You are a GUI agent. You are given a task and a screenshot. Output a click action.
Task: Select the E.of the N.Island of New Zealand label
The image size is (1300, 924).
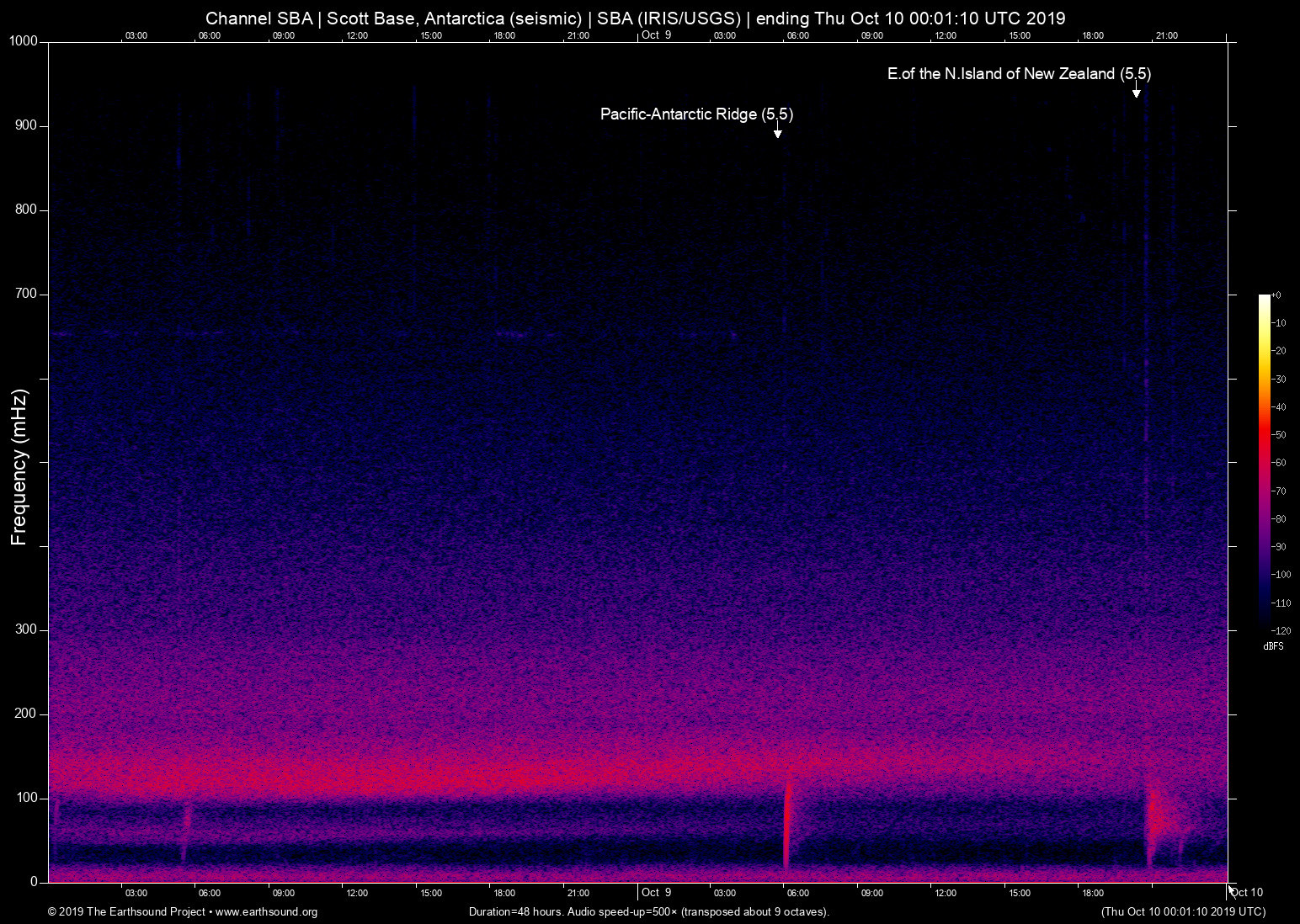tap(1019, 74)
